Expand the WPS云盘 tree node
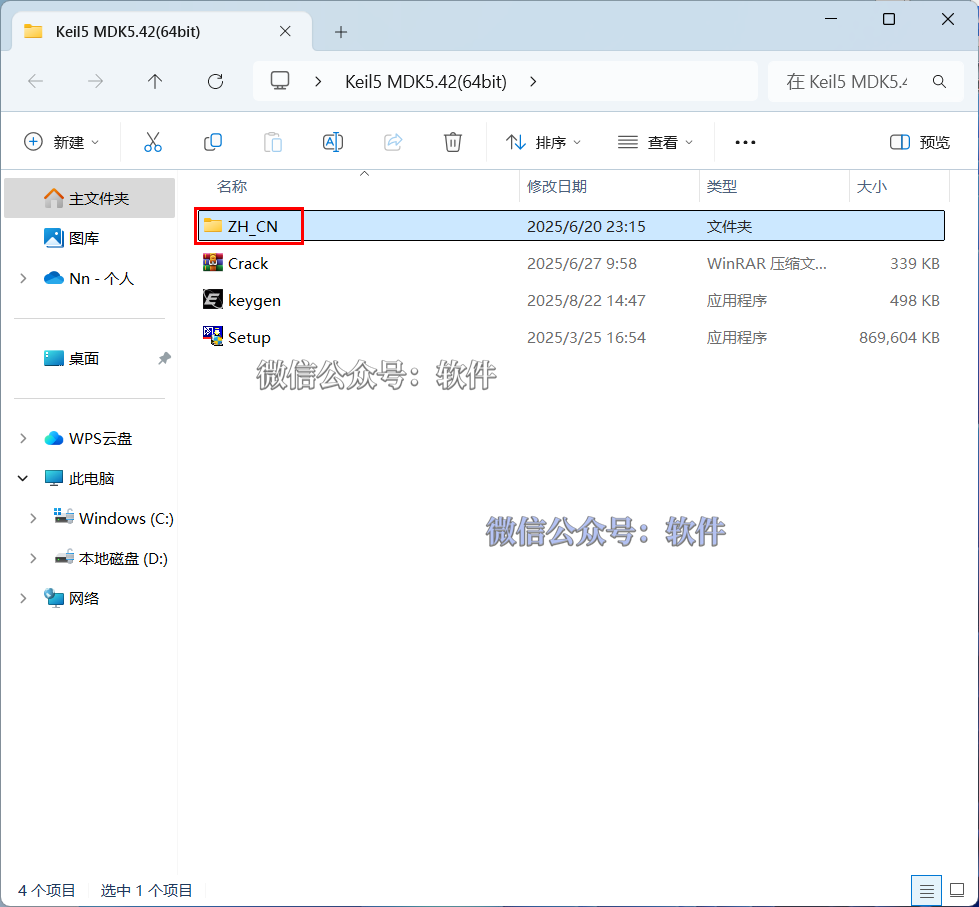This screenshot has width=979, height=907. (23, 438)
